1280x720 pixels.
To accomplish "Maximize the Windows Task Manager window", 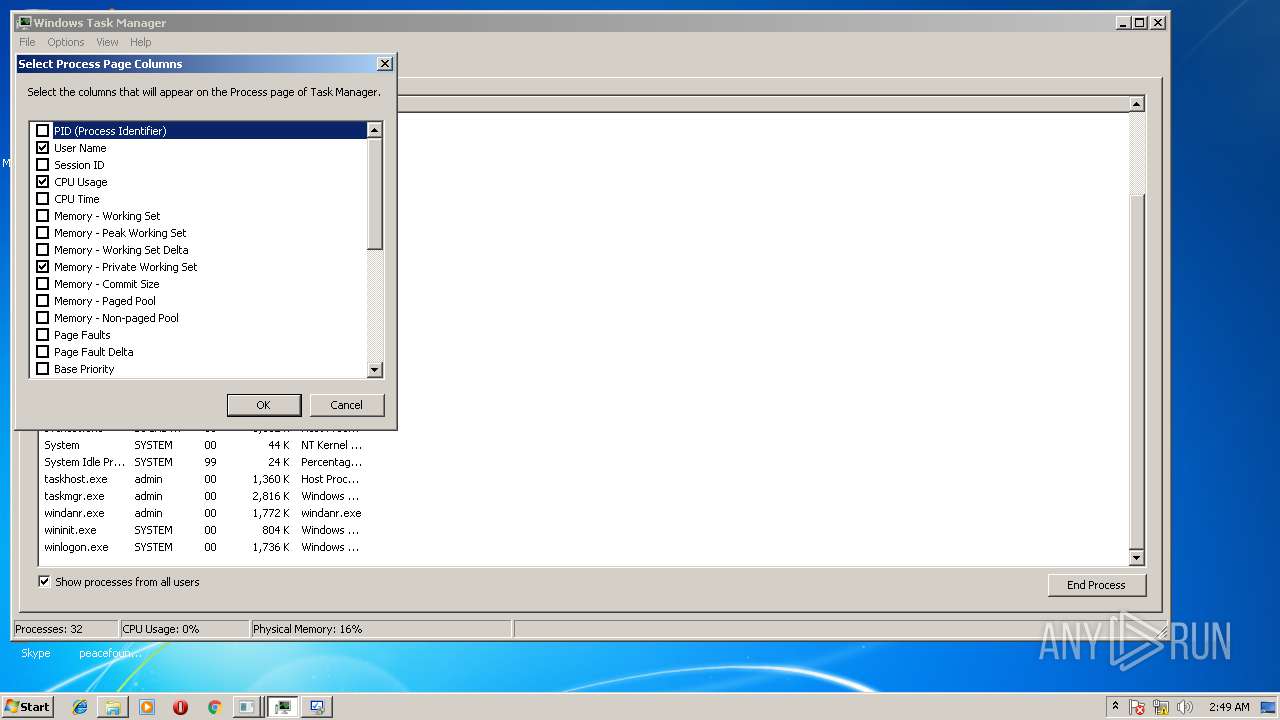I will tap(1140, 22).
